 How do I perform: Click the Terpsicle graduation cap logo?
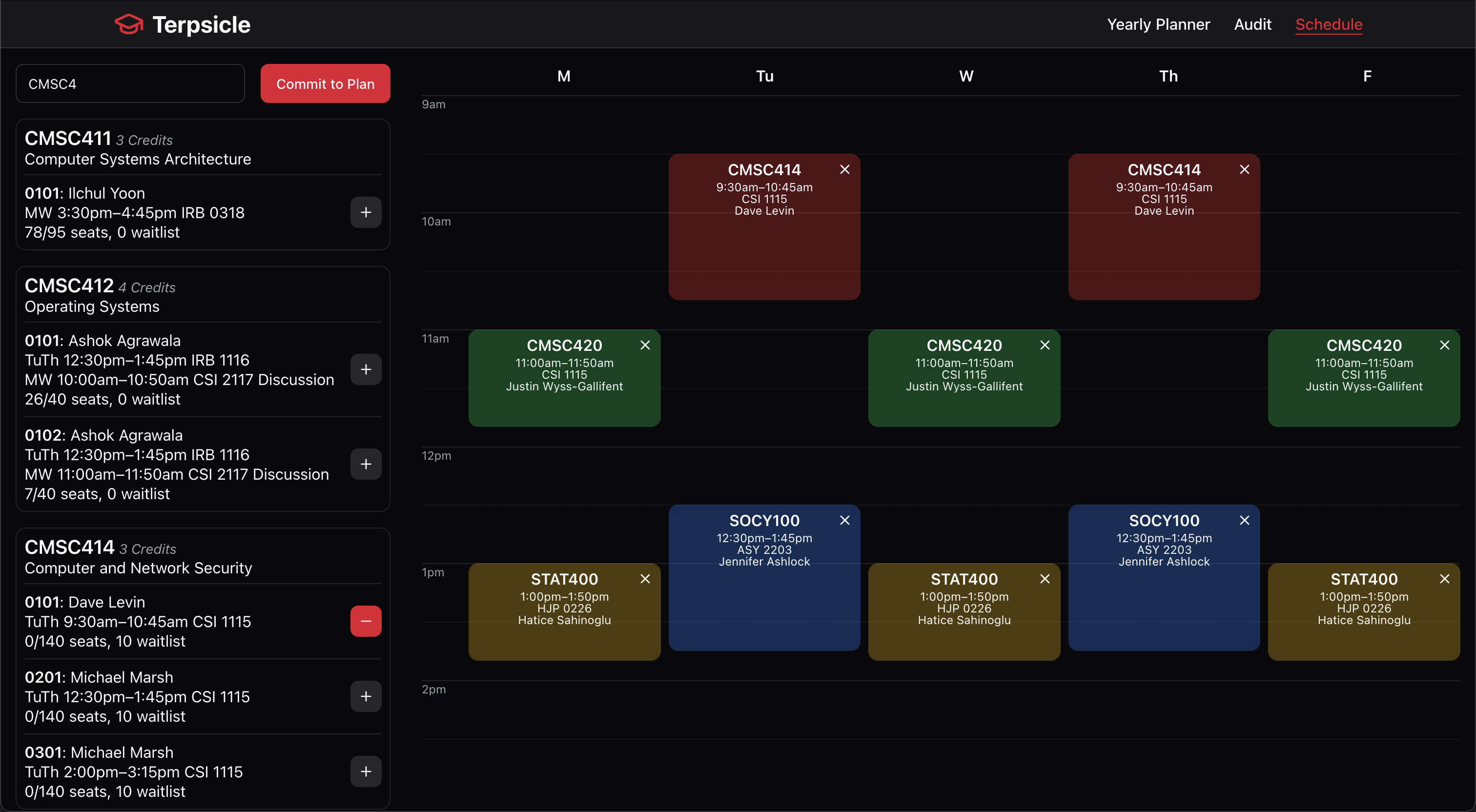point(129,24)
